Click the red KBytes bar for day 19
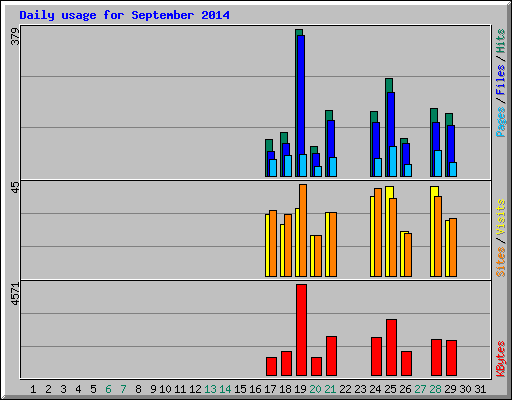This screenshot has height=400, width=512. coord(301,330)
